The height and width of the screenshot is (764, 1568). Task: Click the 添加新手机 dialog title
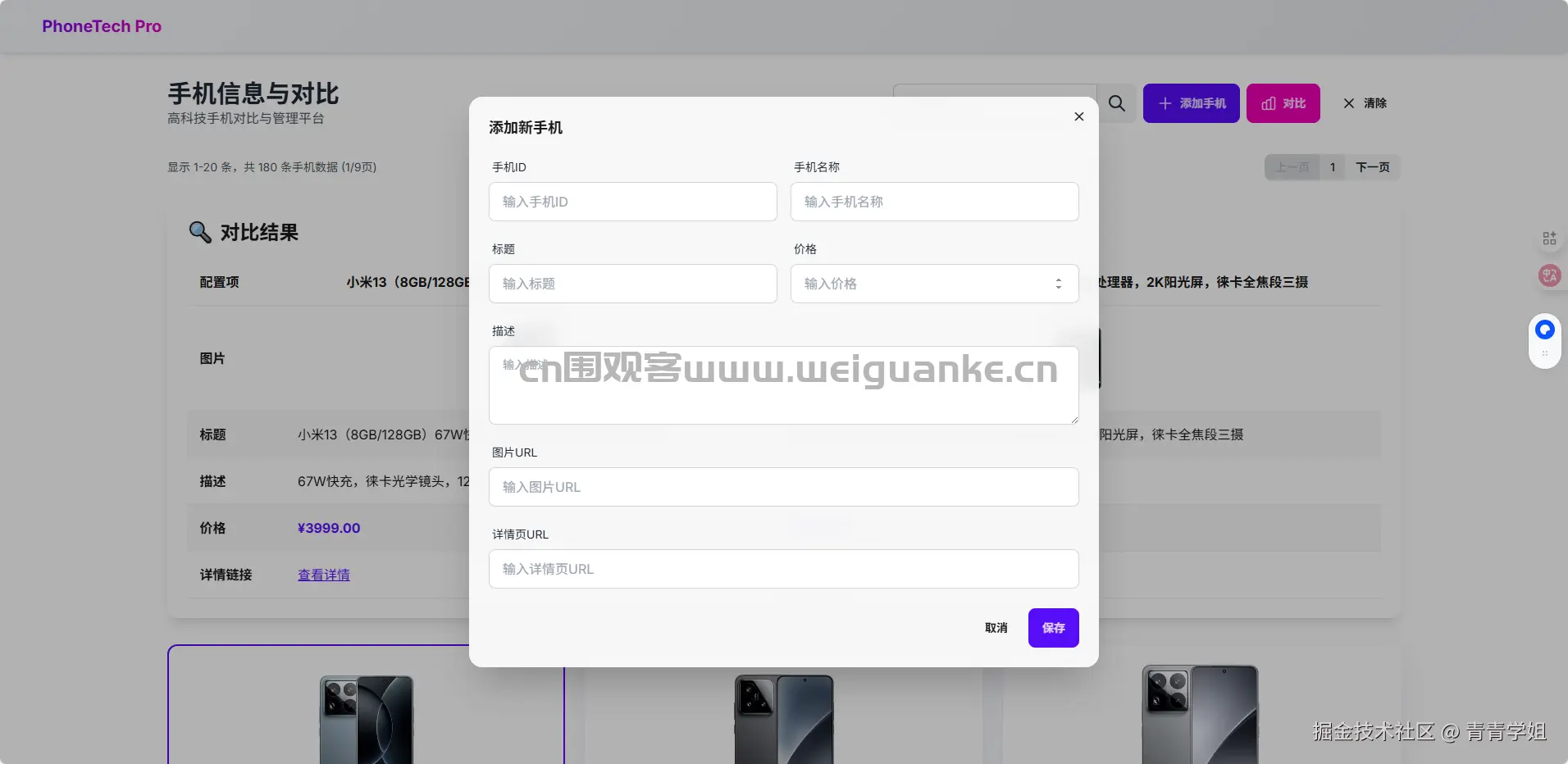(526, 128)
